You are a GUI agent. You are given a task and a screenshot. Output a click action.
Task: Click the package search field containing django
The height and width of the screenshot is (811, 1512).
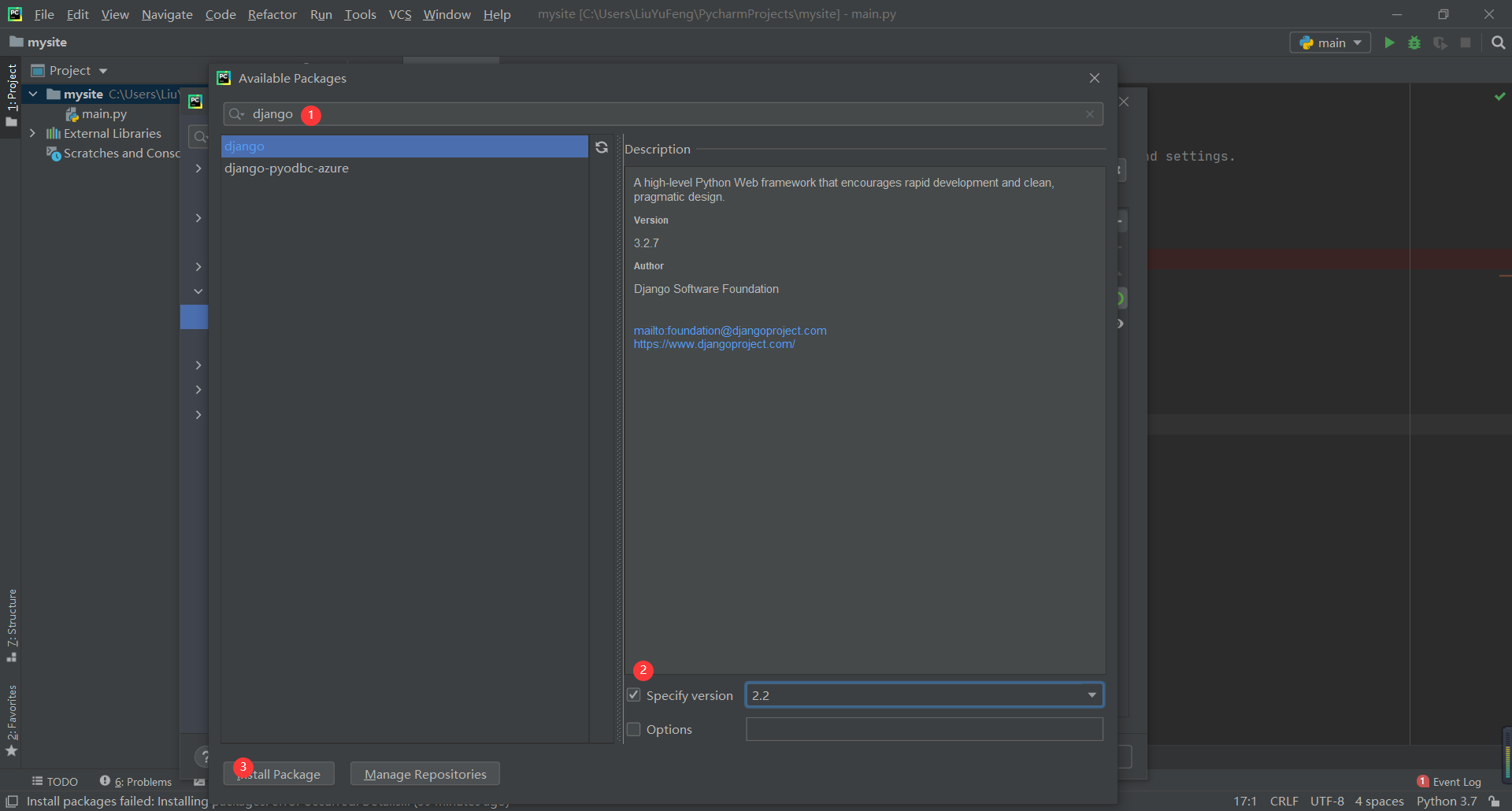tap(663, 114)
